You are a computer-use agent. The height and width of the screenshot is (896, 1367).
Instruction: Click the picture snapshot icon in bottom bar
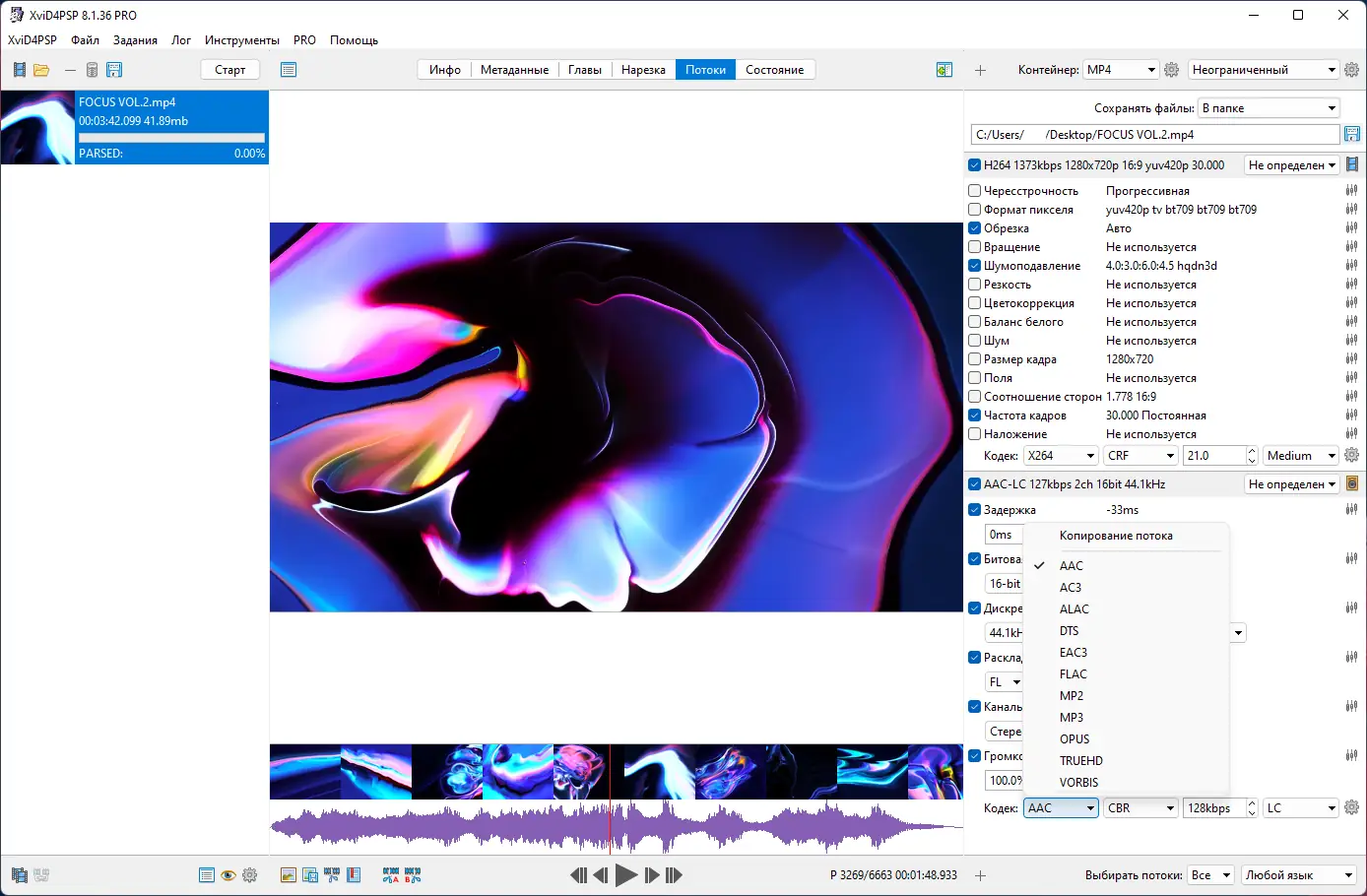click(x=289, y=875)
